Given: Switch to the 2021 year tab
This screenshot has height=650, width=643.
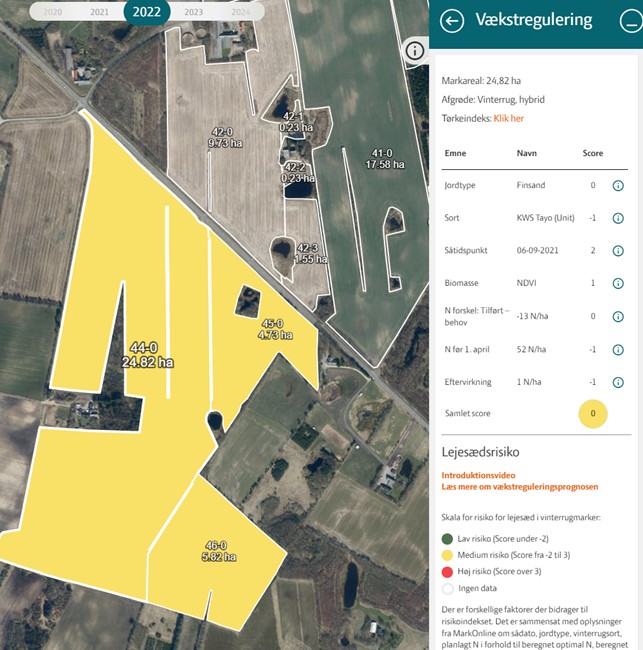Looking at the screenshot, I should point(100,12).
